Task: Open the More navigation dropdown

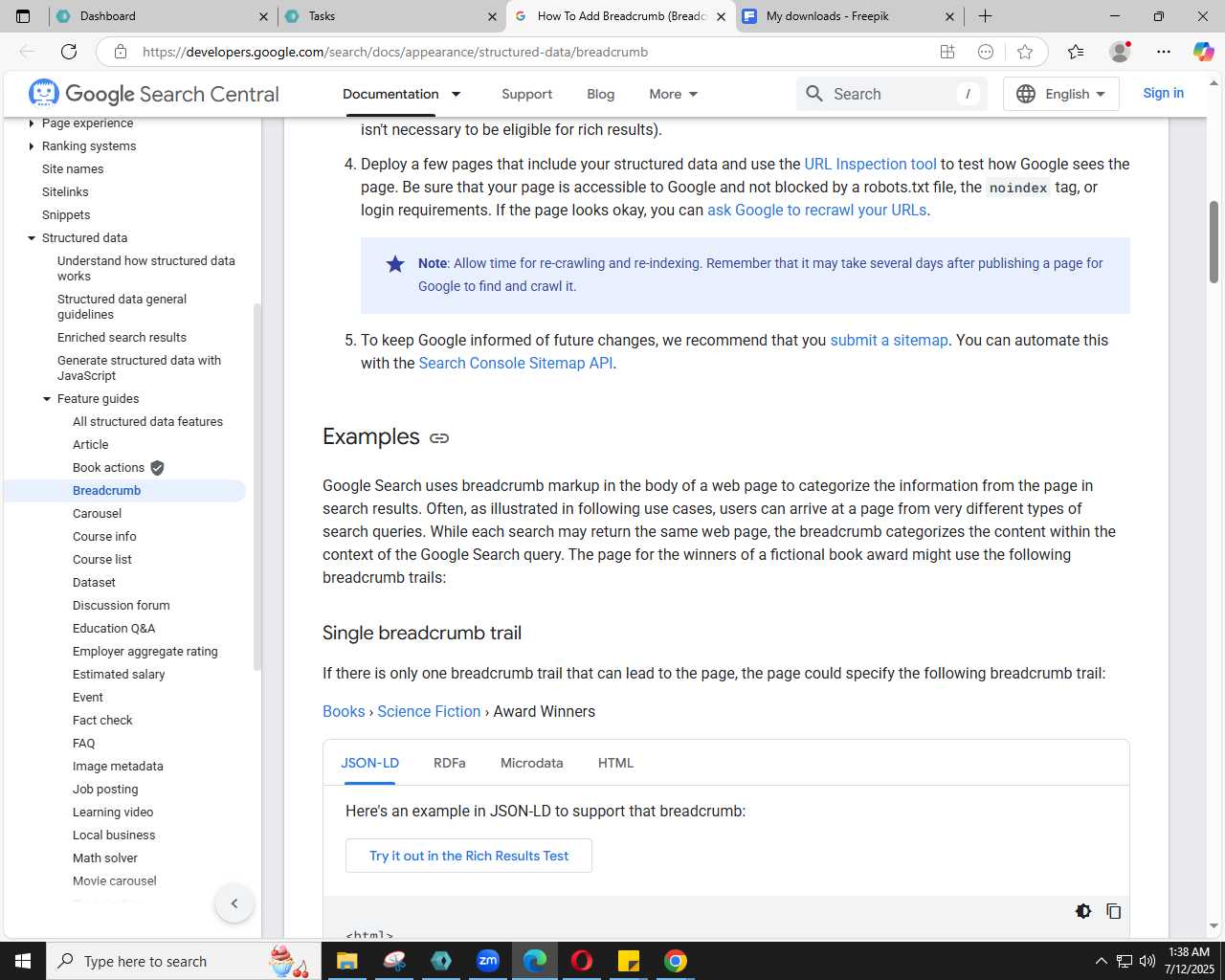Action: [x=674, y=94]
